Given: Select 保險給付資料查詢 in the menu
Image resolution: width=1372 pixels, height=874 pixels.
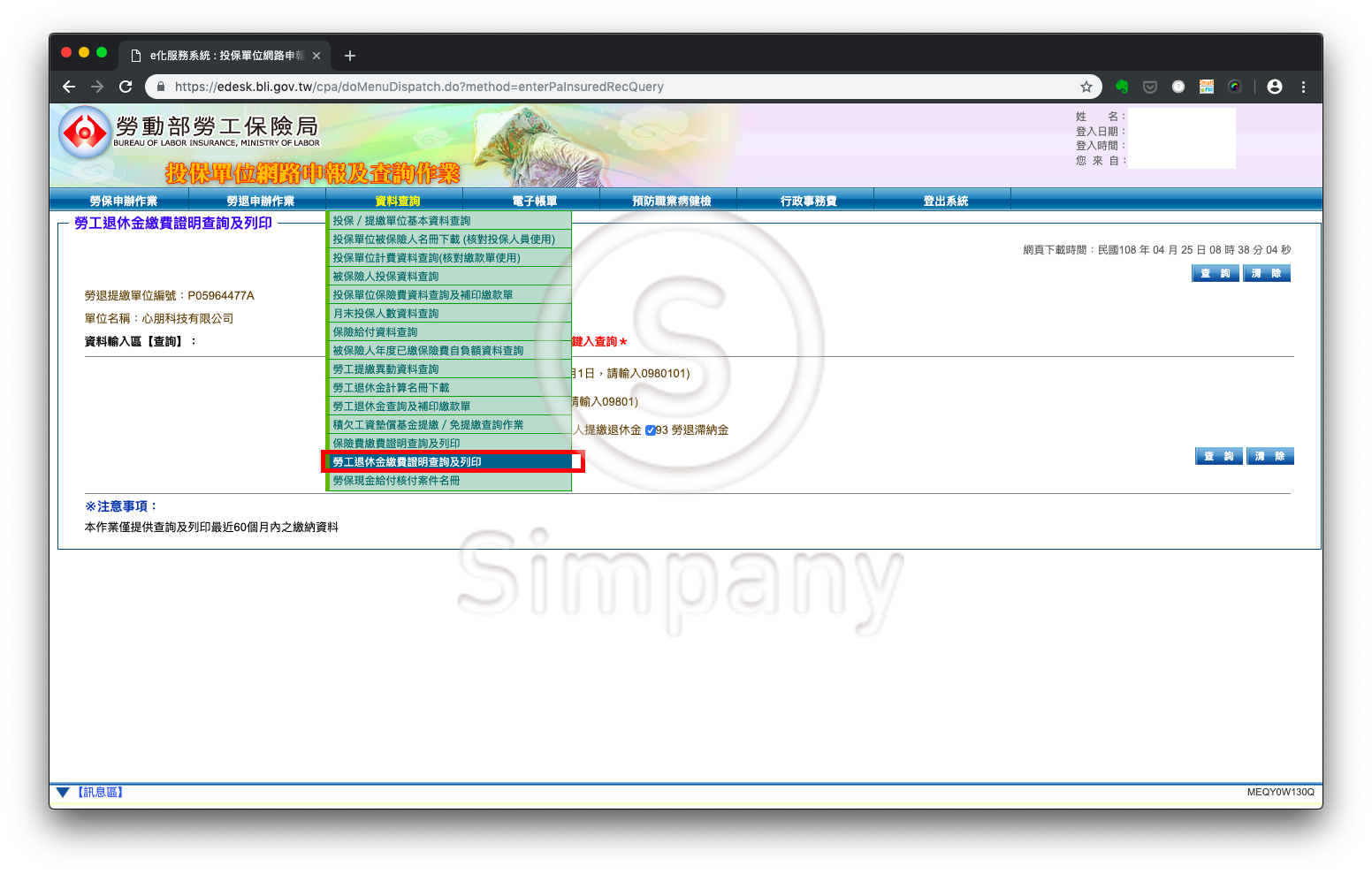Looking at the screenshot, I should pos(375,332).
